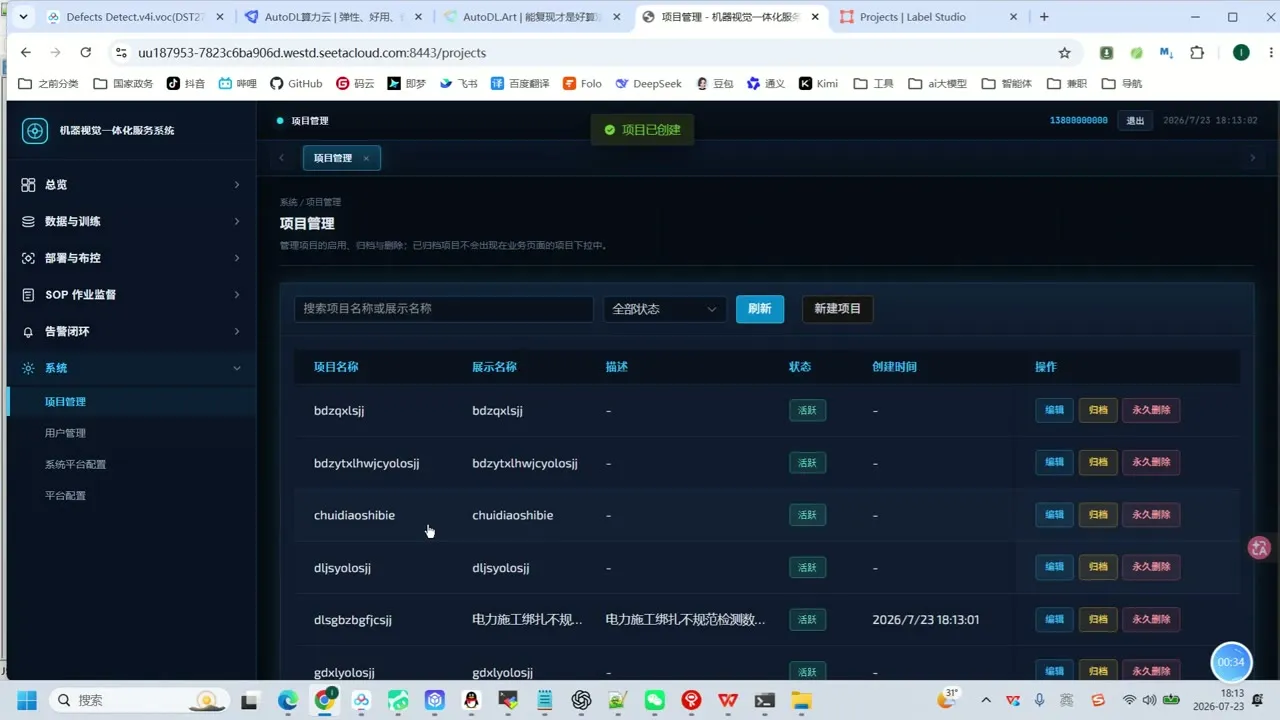Screen dimensions: 1280x720
Task: Click the 活跃 status badge of bdzqxlsjj
Action: coord(807,410)
